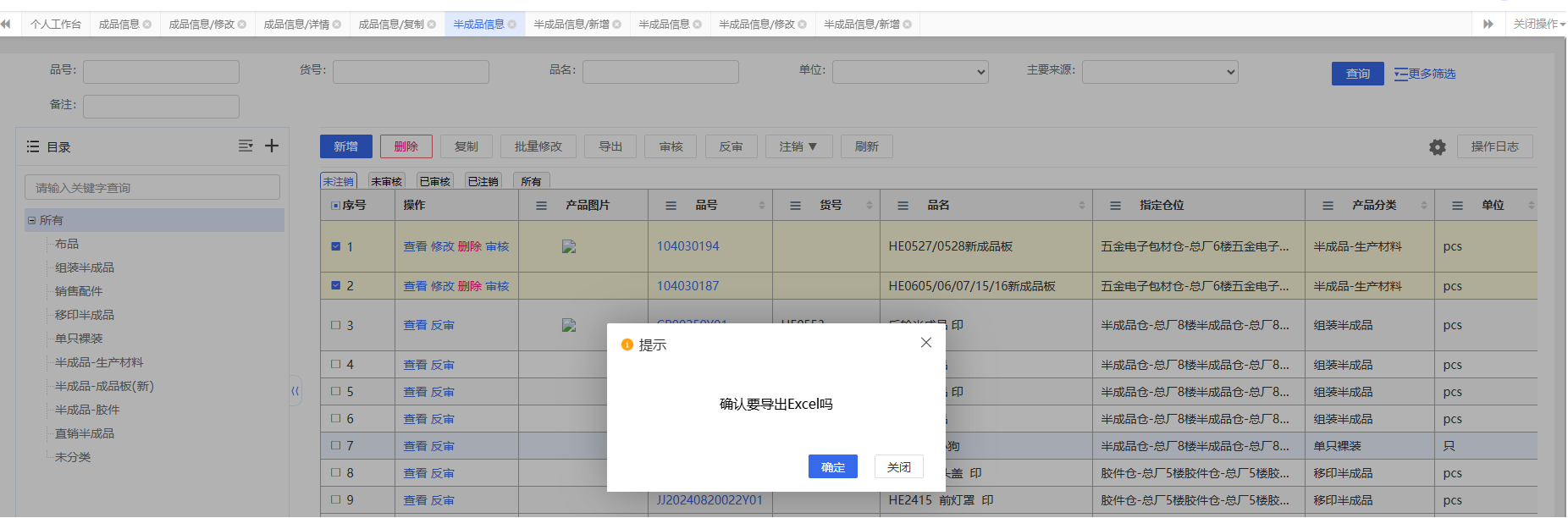Sort by 品号 using sort arrows
Viewport: 1568px width, 518px height.
[762, 206]
